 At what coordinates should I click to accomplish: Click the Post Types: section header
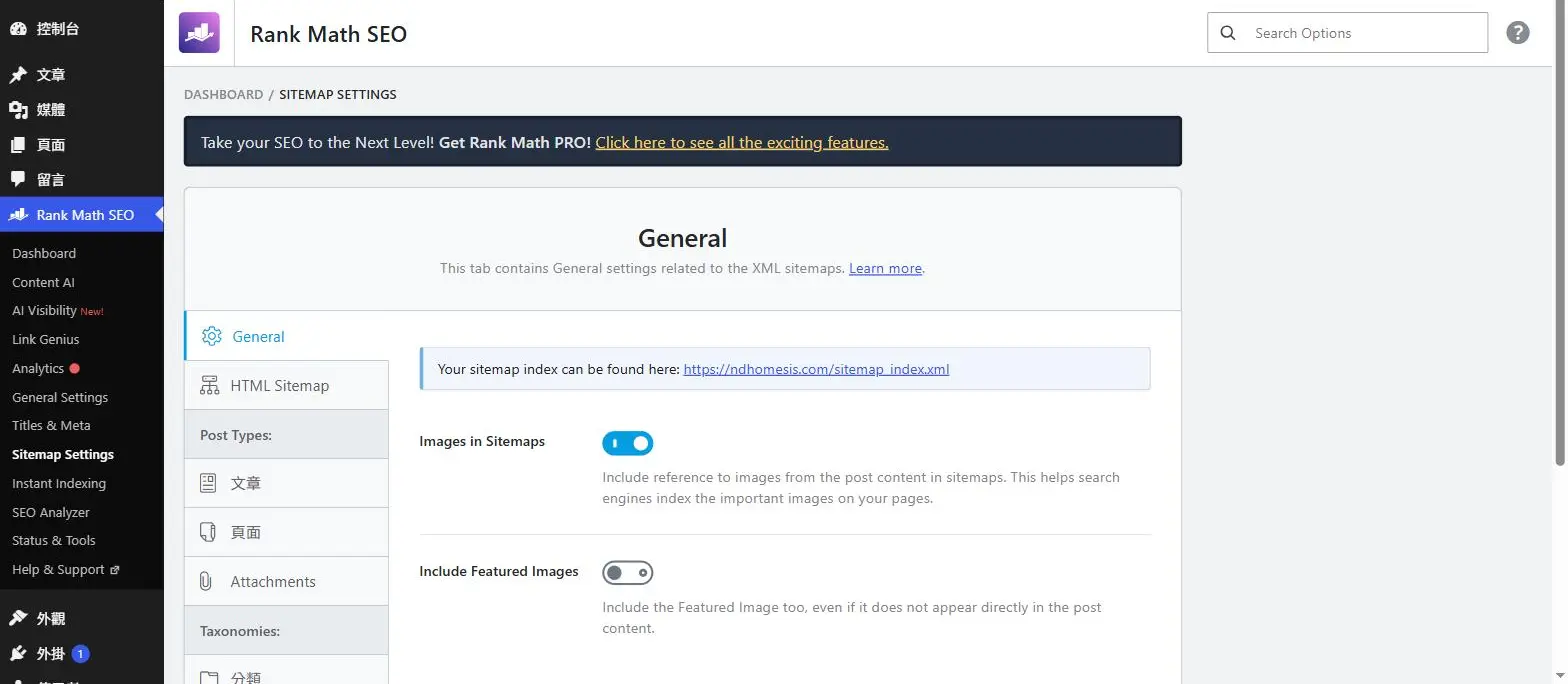pyautogui.click(x=236, y=435)
